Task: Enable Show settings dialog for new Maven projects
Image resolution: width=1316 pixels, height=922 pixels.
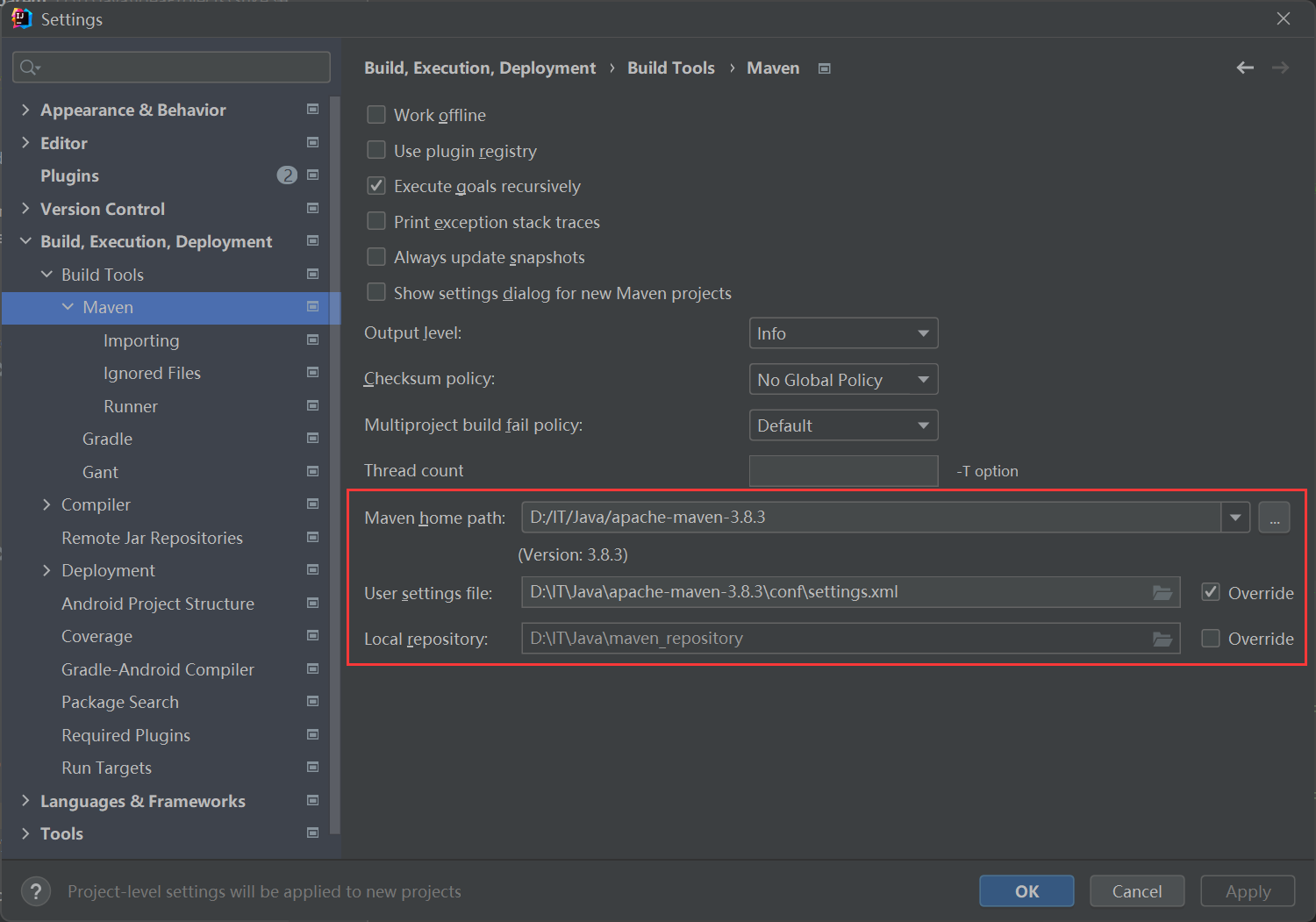Action: 376,292
